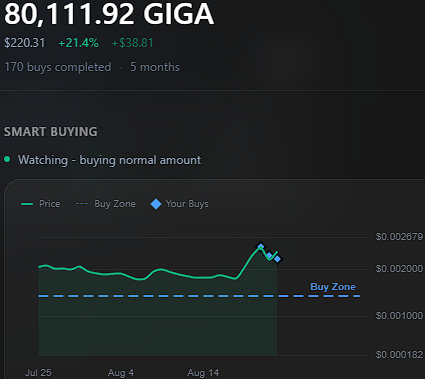The image size is (425, 379).
Task: Click the blue diamond Your Buys legend icon
Action: click(x=156, y=204)
